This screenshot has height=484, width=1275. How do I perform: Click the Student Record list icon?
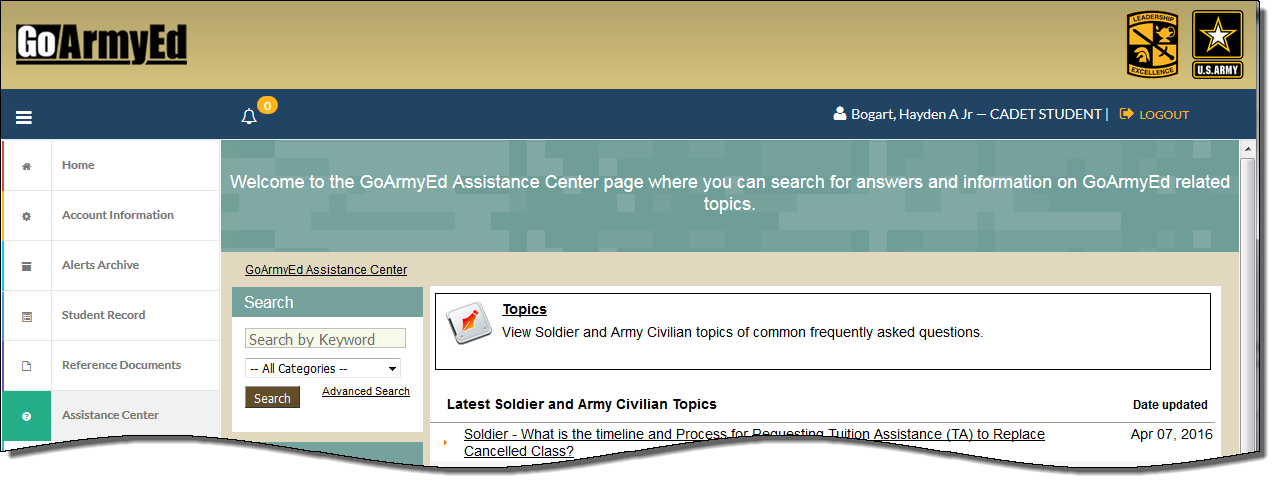pyautogui.click(x=26, y=316)
